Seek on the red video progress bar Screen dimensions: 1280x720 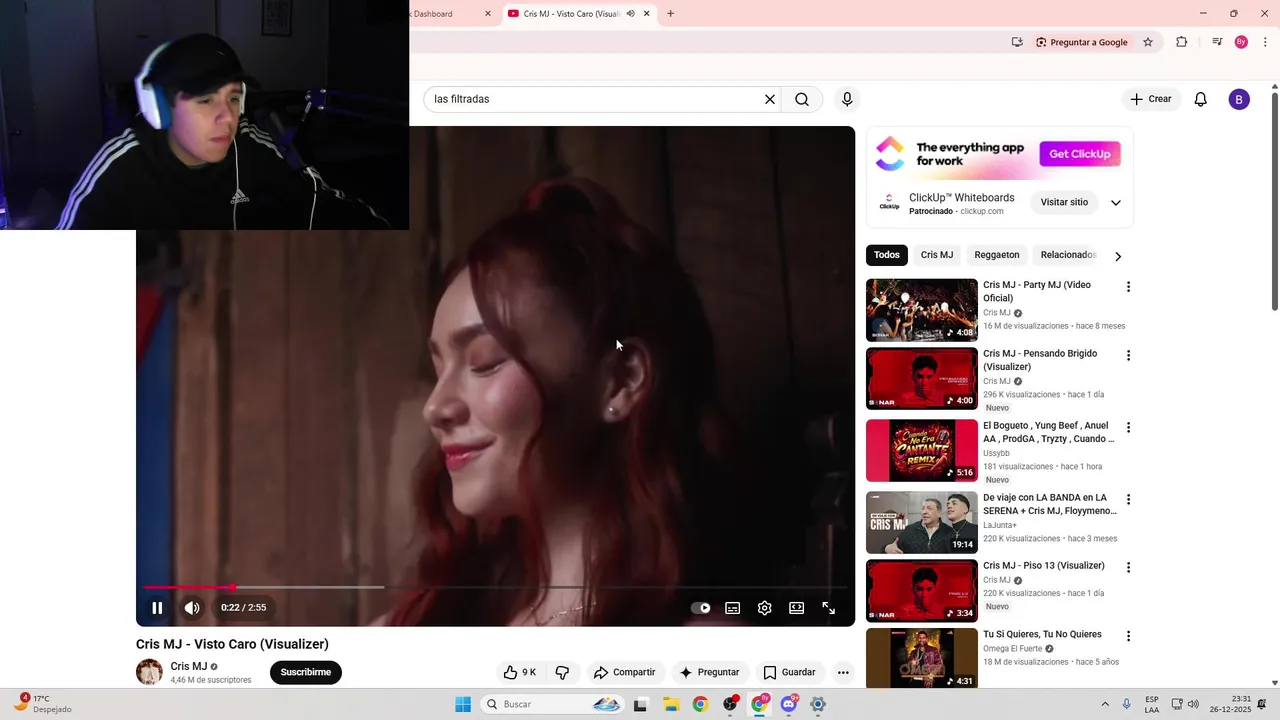tap(496, 587)
